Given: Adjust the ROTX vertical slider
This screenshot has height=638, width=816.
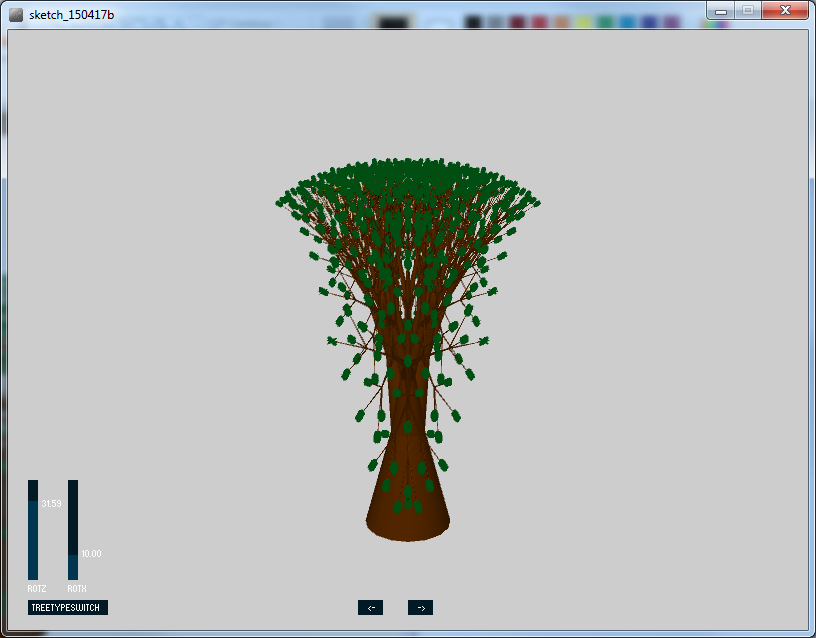Looking at the screenshot, I should (x=73, y=529).
